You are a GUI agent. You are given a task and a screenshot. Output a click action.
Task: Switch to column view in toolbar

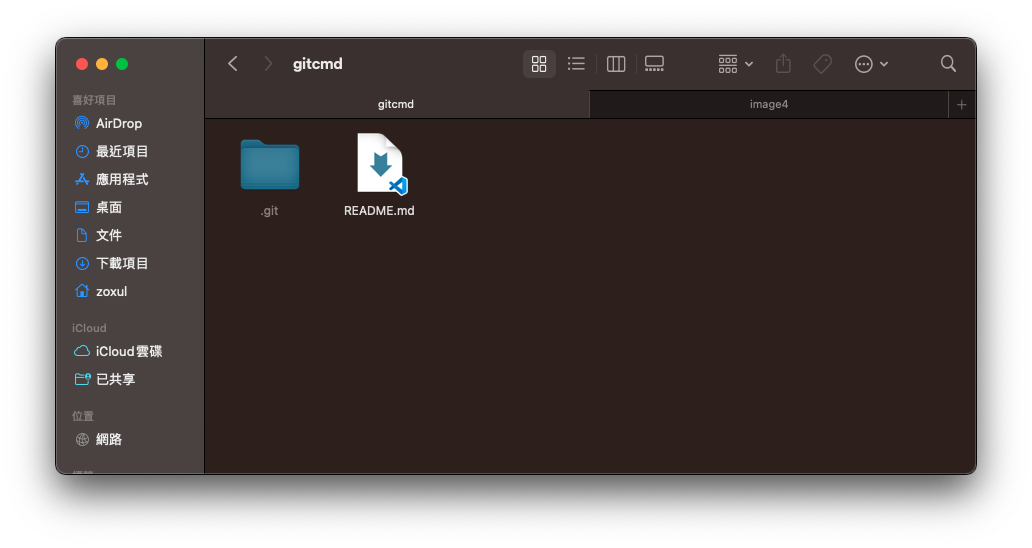coord(616,64)
